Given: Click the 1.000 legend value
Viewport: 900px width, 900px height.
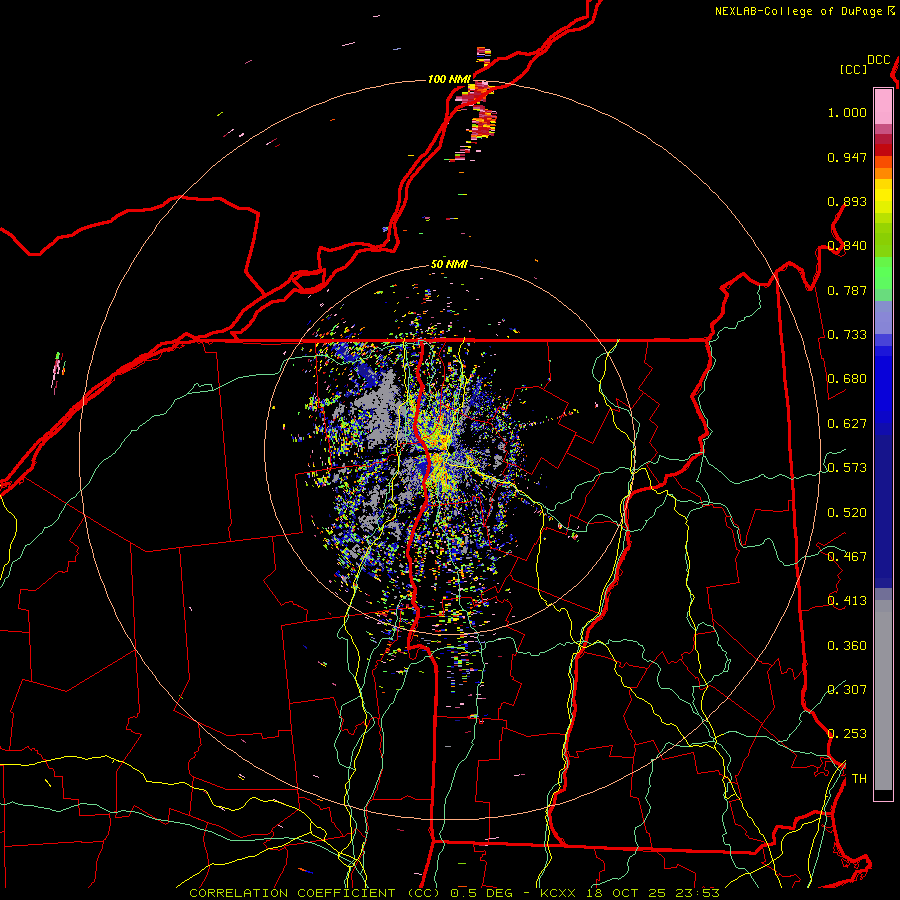Looking at the screenshot, I should point(847,112).
